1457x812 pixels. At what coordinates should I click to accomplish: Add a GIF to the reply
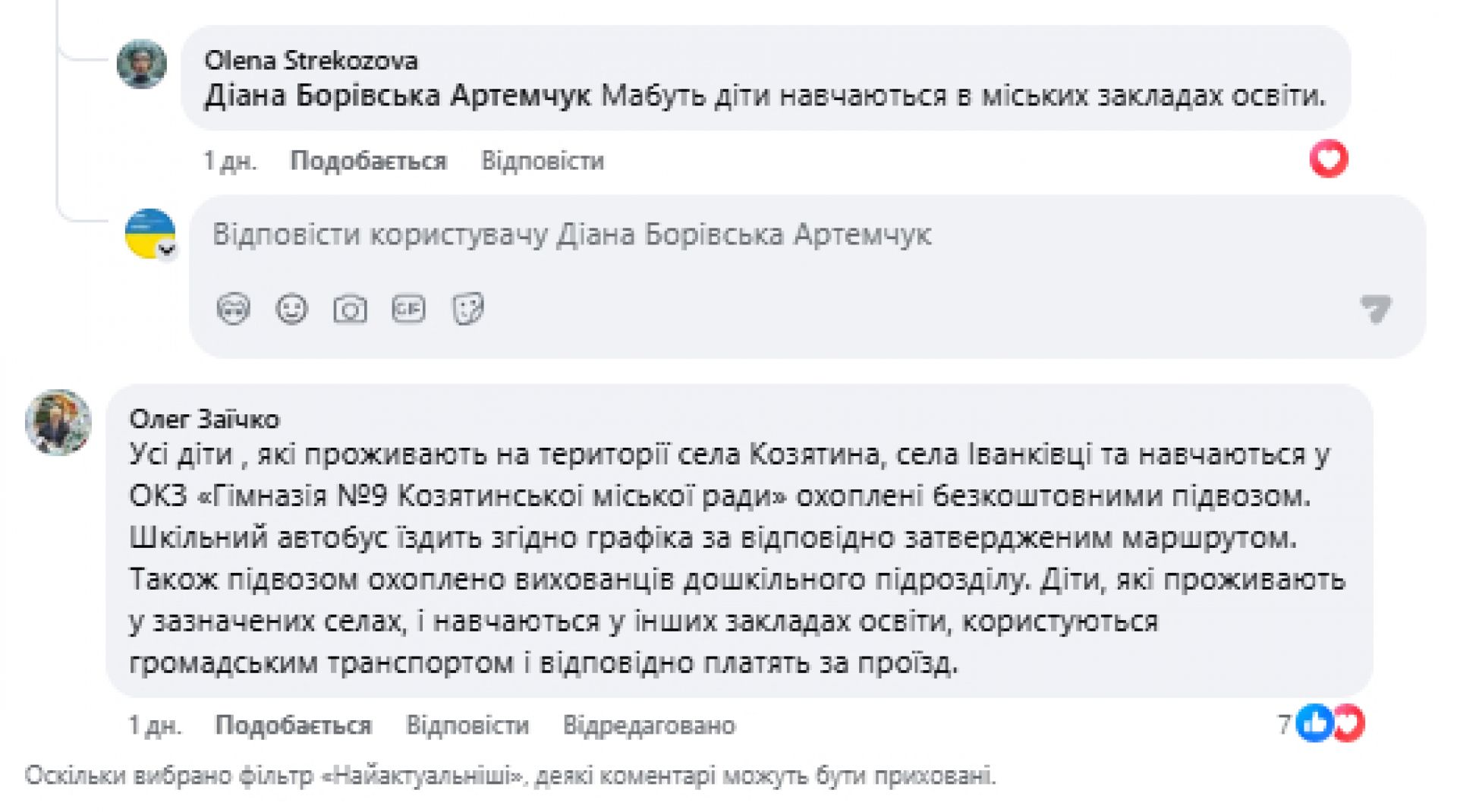pos(408,309)
